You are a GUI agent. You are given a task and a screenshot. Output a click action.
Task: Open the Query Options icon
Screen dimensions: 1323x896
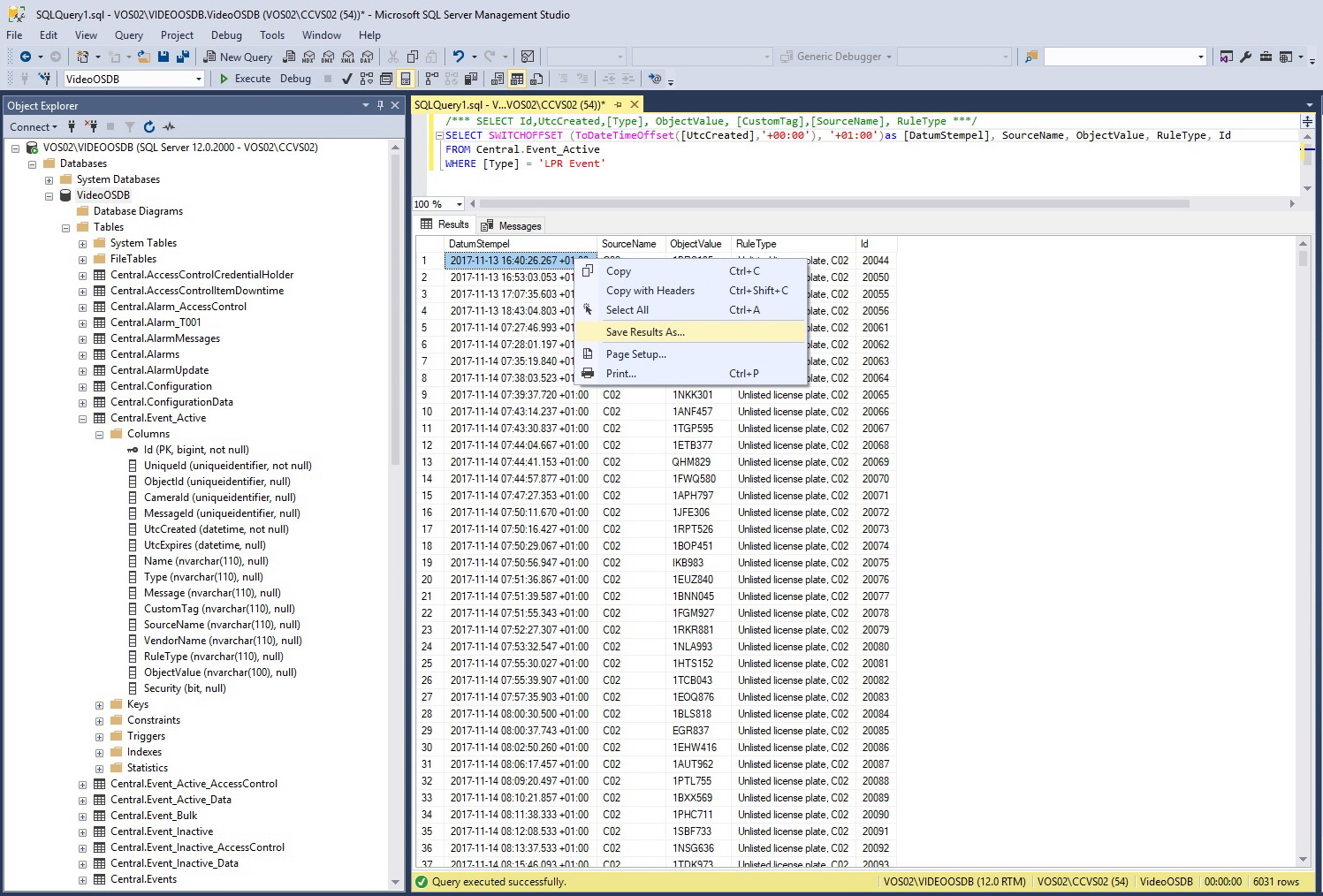point(386,79)
